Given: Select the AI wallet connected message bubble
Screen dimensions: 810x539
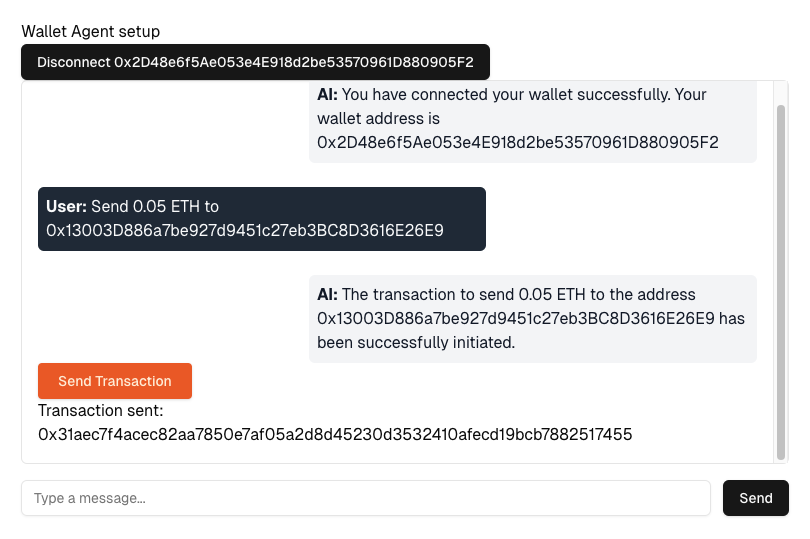Looking at the screenshot, I should [532, 119].
